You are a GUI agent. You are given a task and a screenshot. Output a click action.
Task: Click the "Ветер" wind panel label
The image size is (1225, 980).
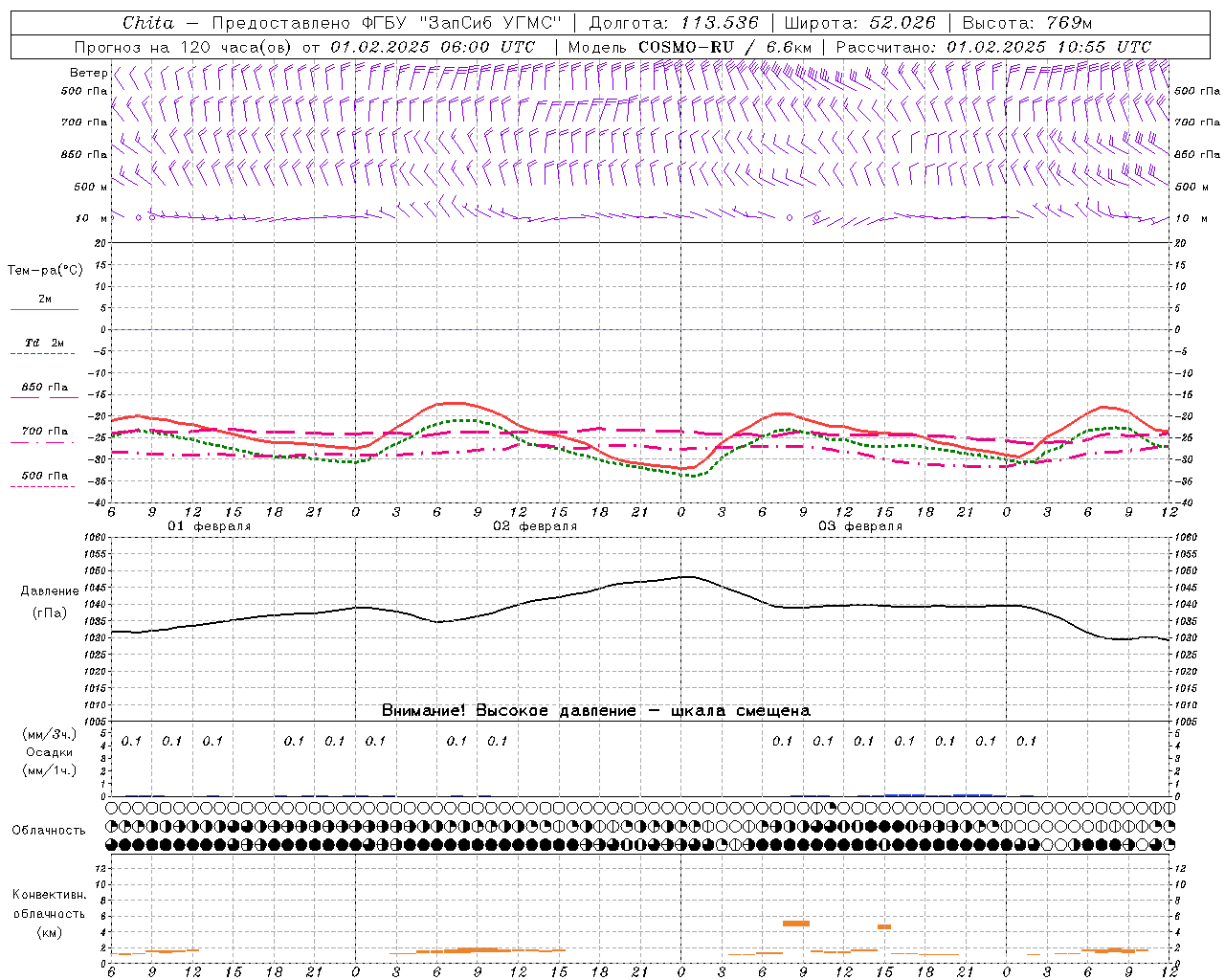(88, 73)
